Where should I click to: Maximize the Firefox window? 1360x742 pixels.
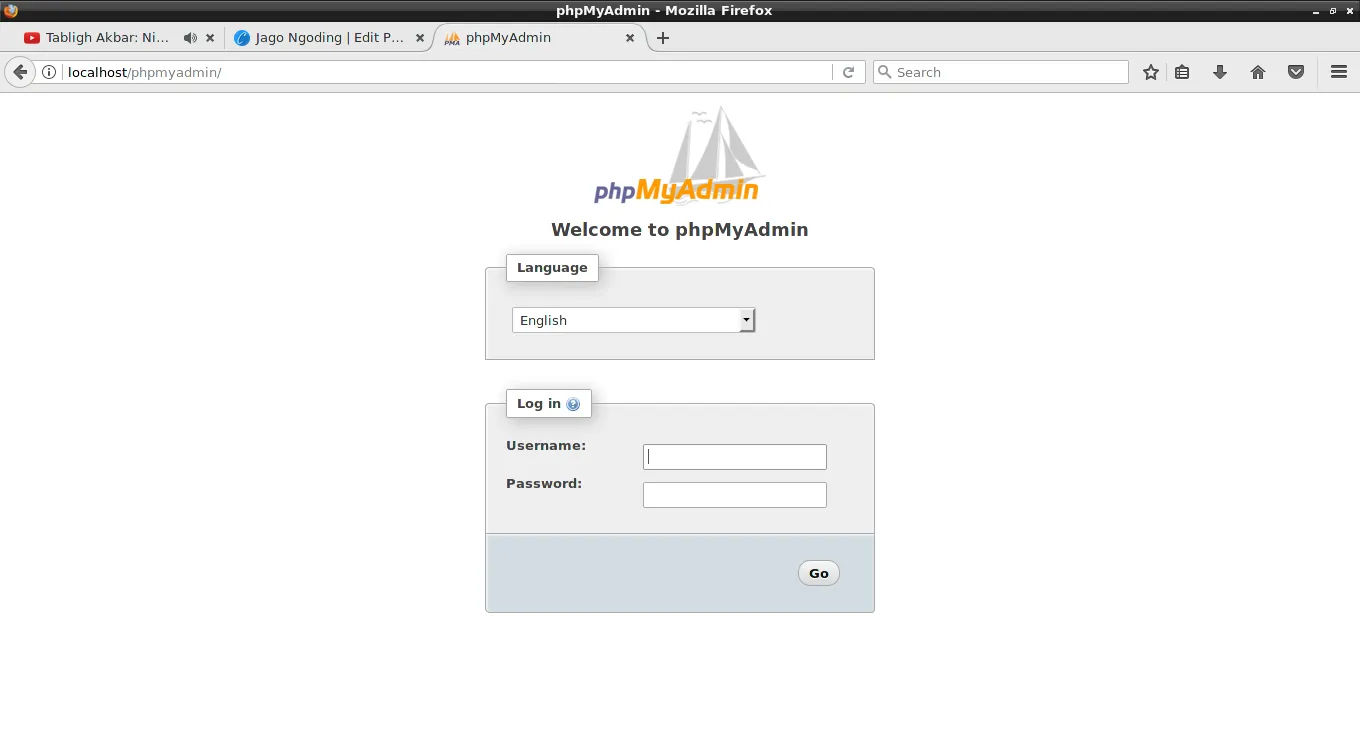(1333, 10)
